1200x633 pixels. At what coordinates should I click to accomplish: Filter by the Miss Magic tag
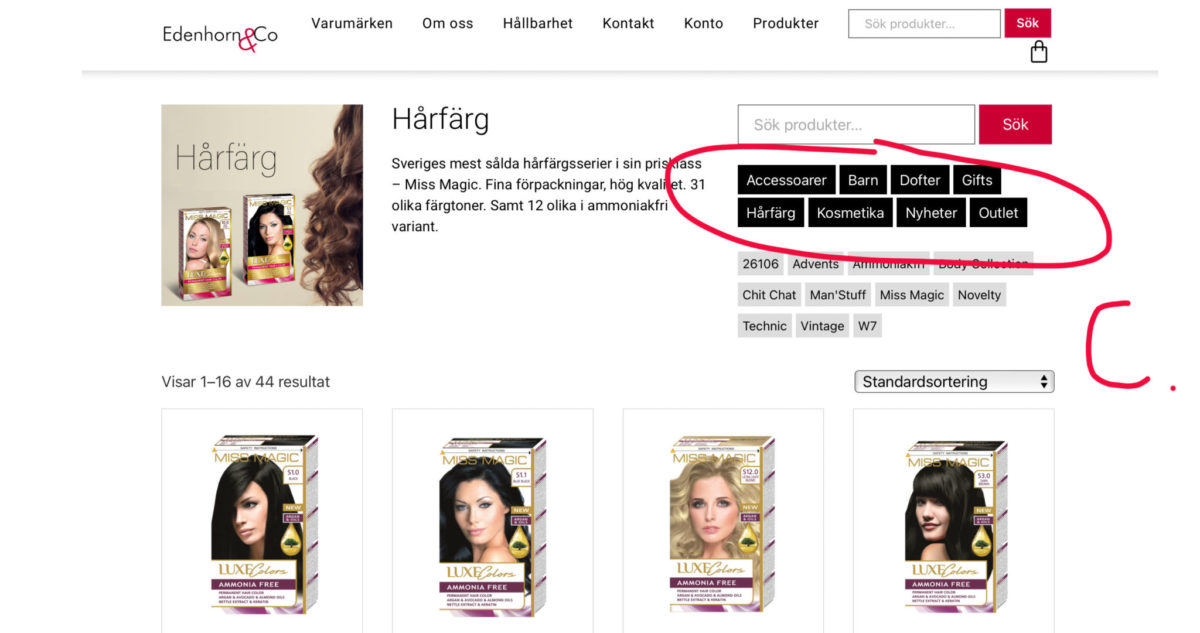pos(912,295)
